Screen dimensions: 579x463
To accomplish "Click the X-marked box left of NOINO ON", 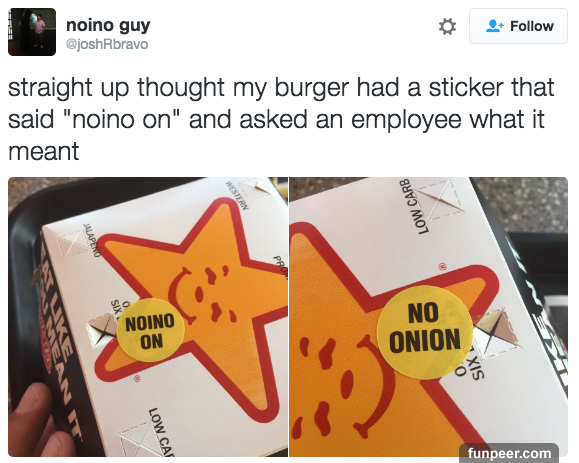I will (x=102, y=329).
